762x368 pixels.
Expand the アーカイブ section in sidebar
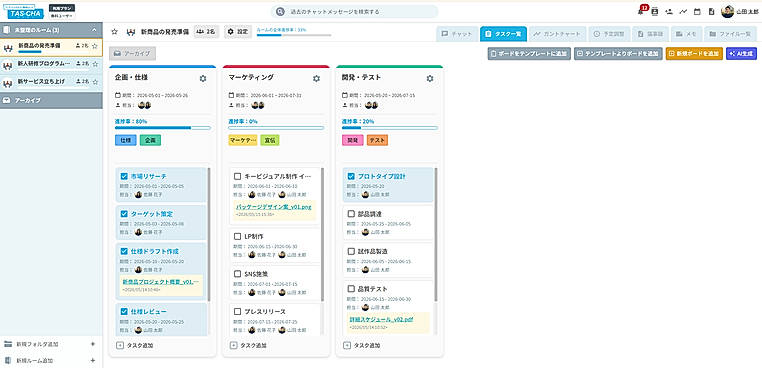click(x=51, y=101)
